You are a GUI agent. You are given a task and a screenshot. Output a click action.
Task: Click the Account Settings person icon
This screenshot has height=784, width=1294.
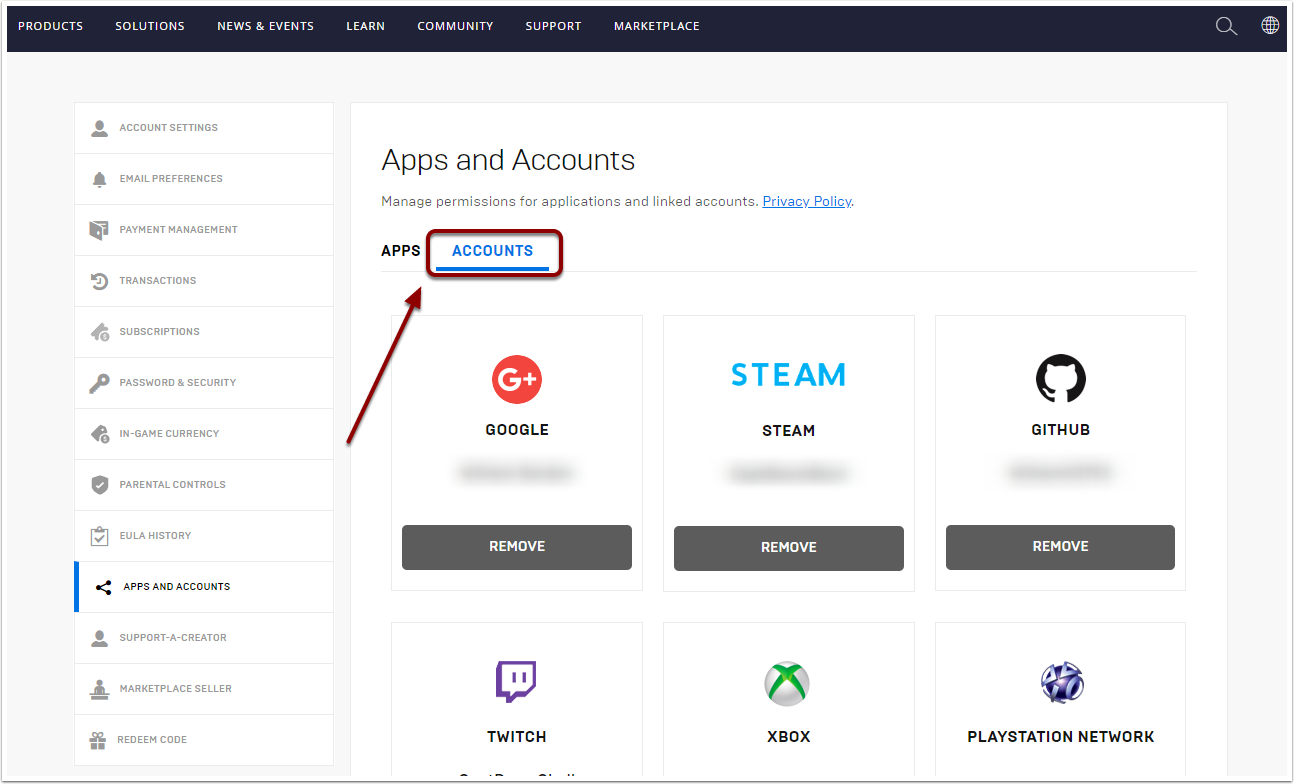[99, 128]
